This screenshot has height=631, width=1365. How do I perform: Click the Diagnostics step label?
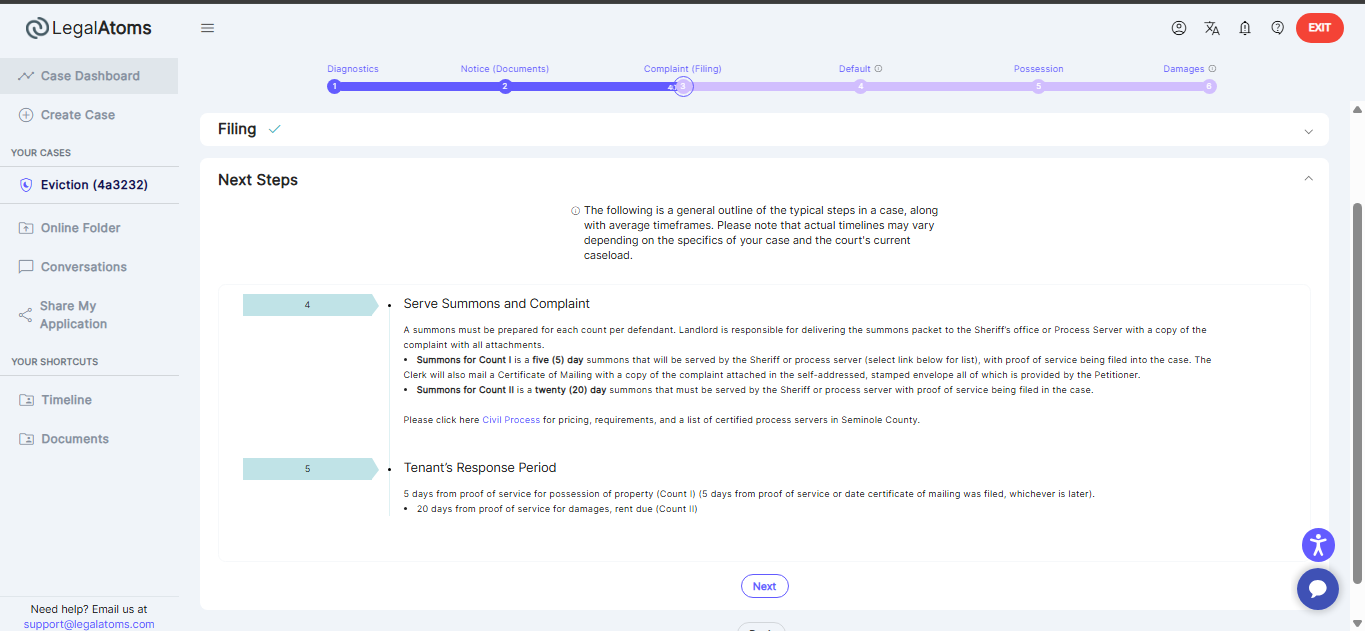pyautogui.click(x=353, y=69)
